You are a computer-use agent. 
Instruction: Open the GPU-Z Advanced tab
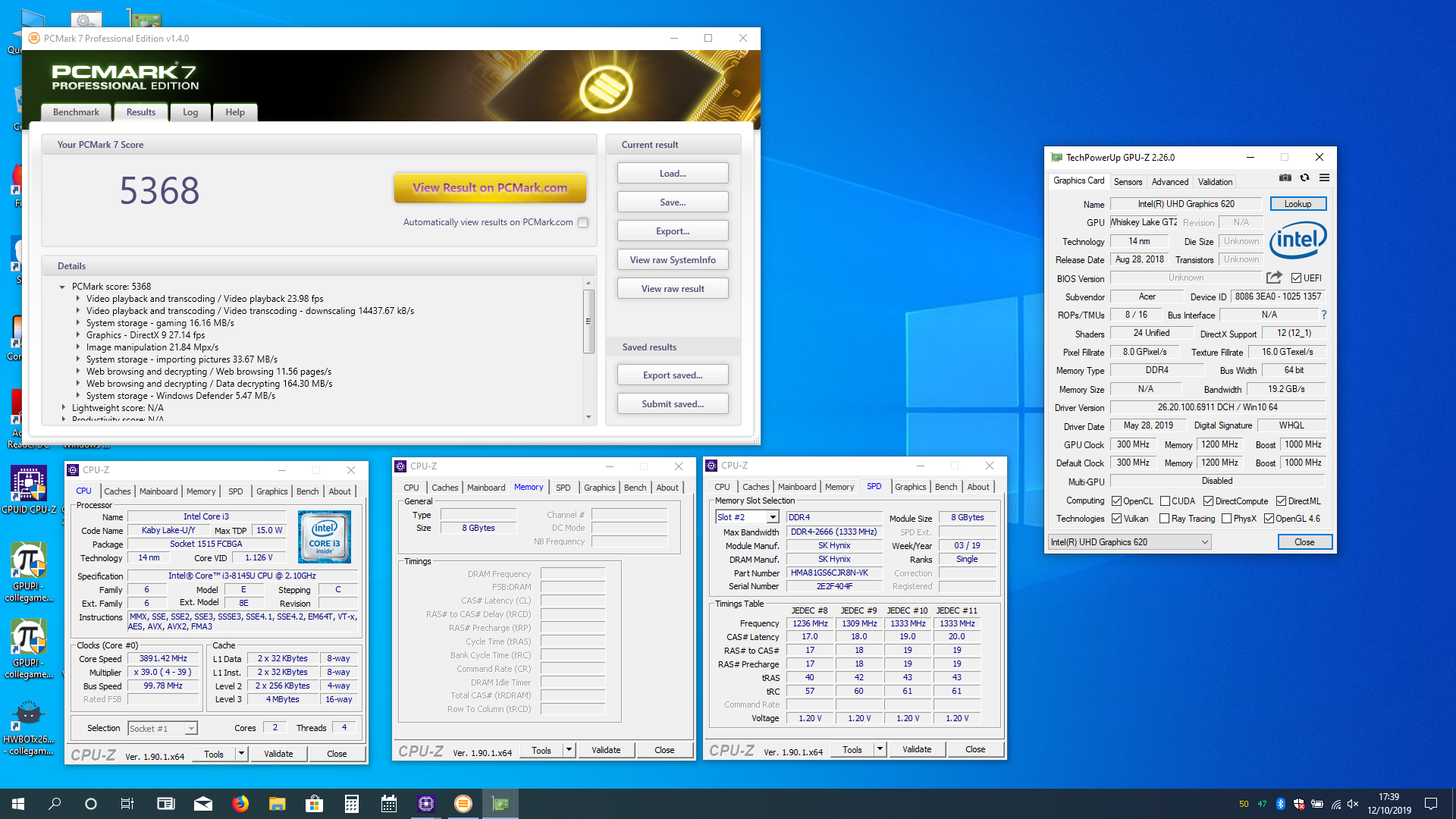point(1169,182)
